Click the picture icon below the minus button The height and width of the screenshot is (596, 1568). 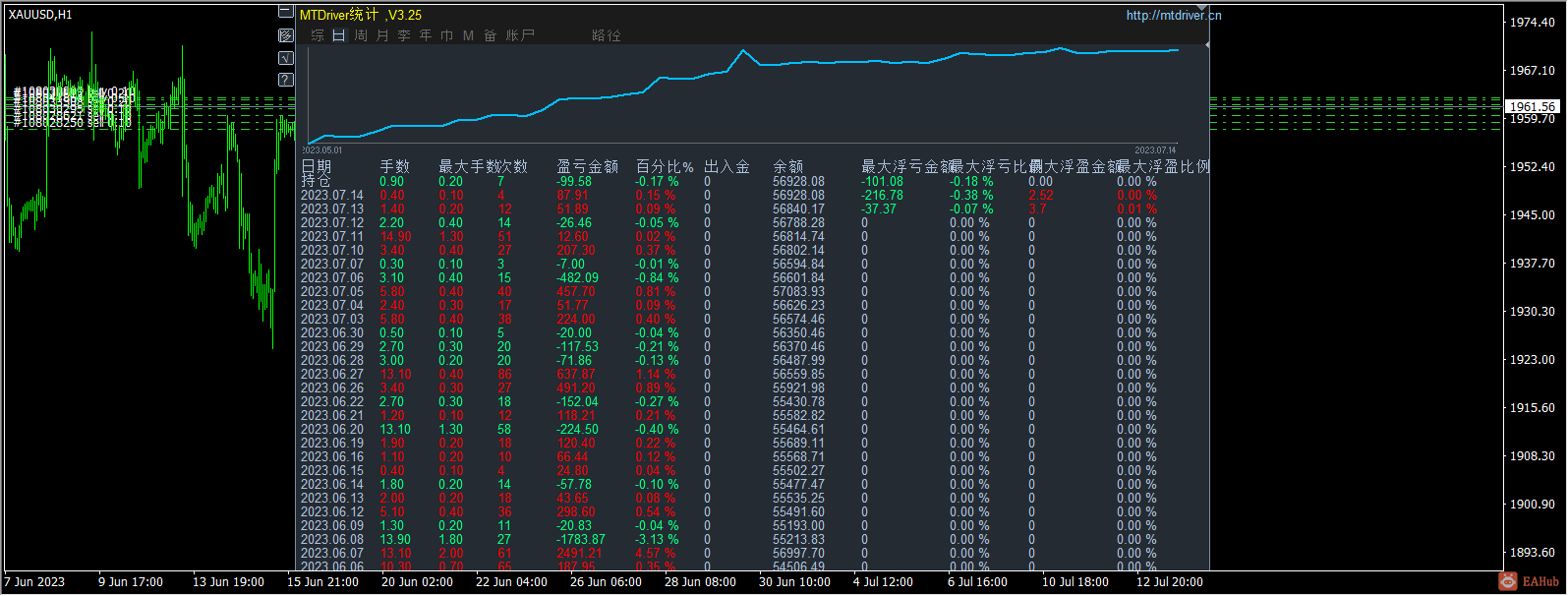tap(285, 35)
